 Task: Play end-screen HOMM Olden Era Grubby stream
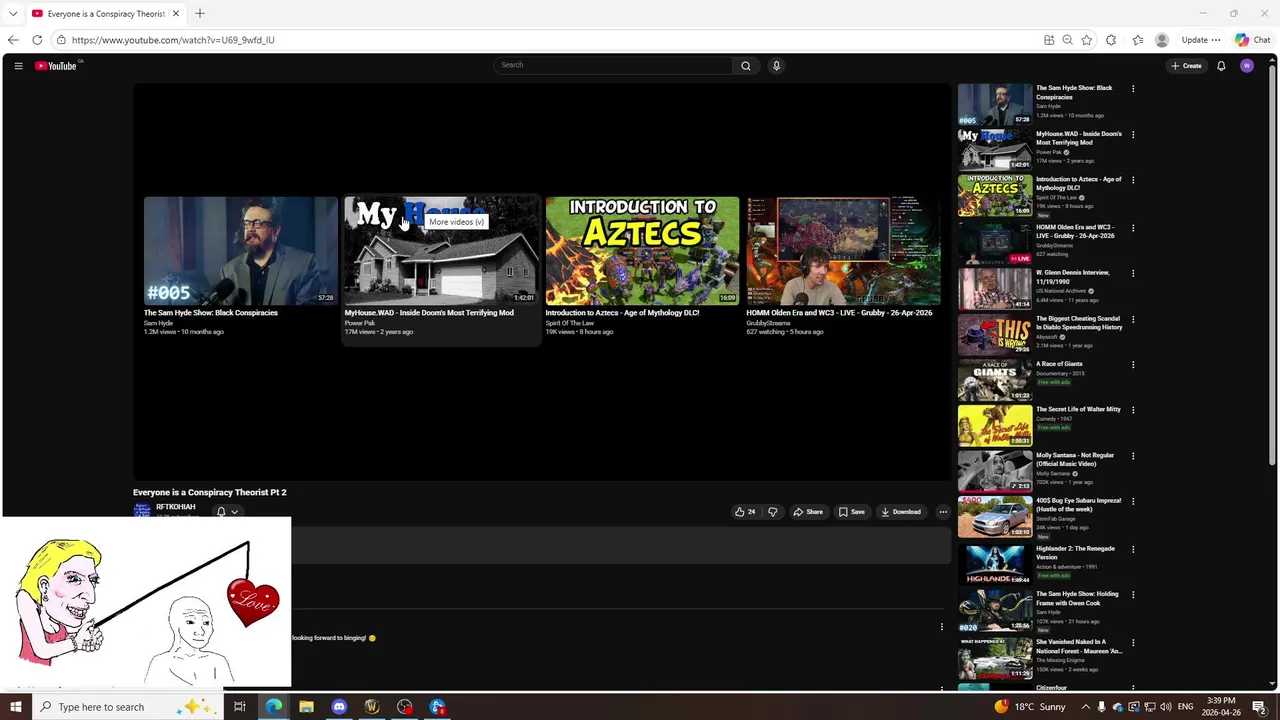[843, 251]
